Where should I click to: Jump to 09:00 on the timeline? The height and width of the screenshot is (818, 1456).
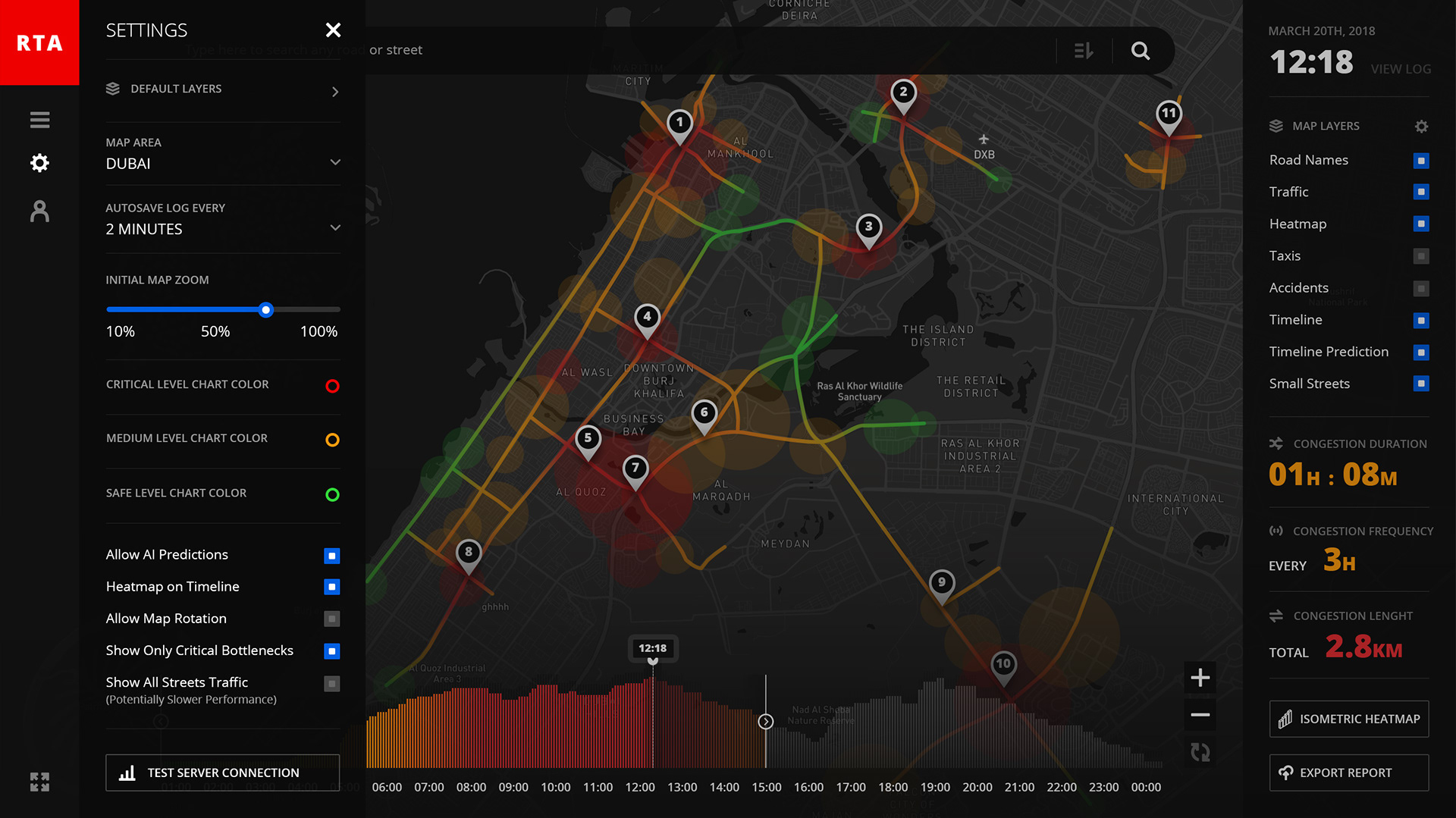513,787
